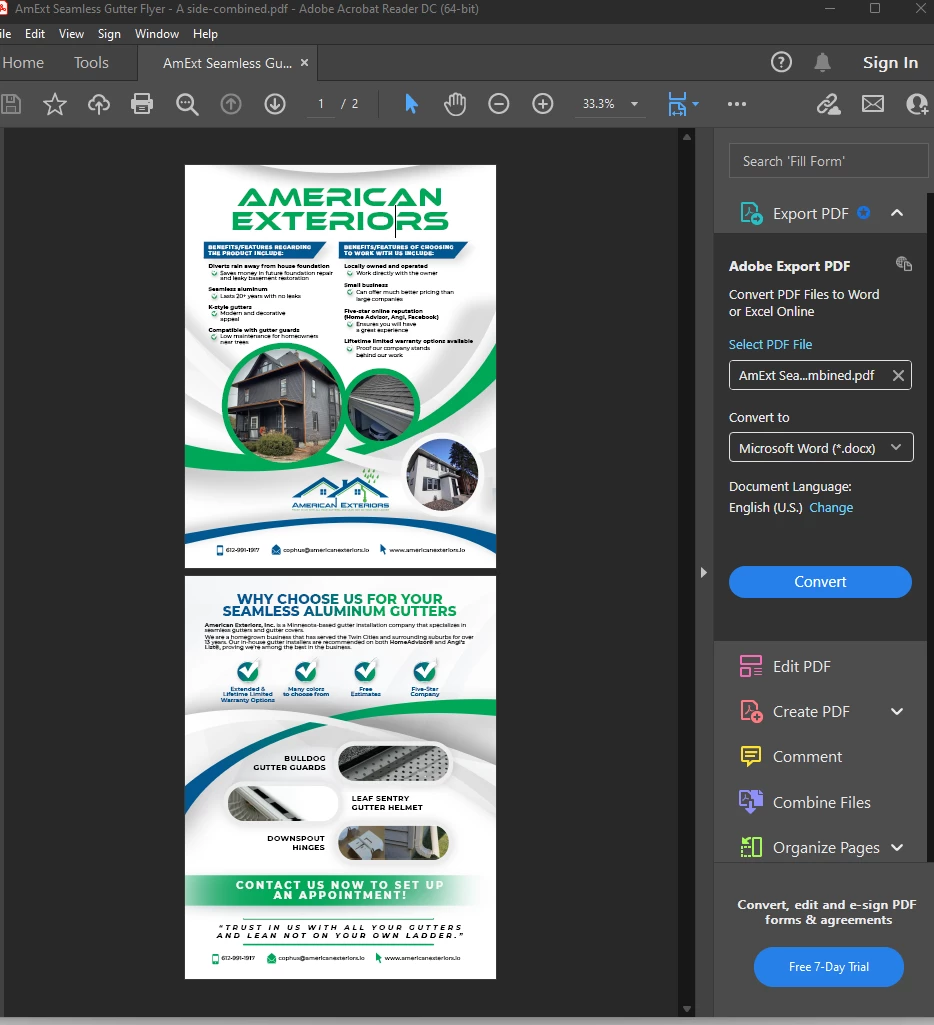This screenshot has height=1025, width=934.
Task: Click the second flyer page in the document
Action: pyautogui.click(x=340, y=777)
